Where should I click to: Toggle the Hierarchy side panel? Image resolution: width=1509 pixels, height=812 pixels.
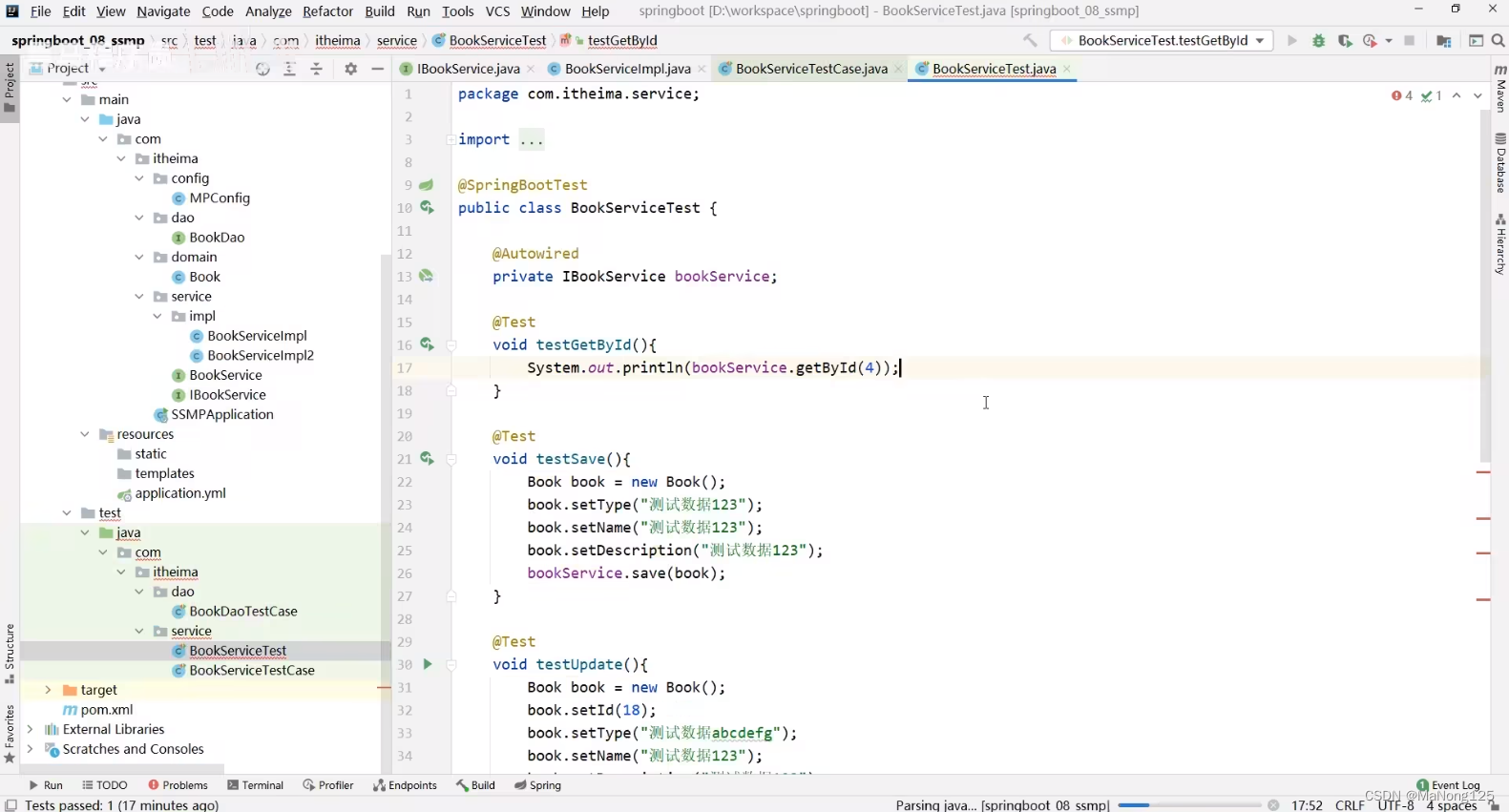(1500, 245)
